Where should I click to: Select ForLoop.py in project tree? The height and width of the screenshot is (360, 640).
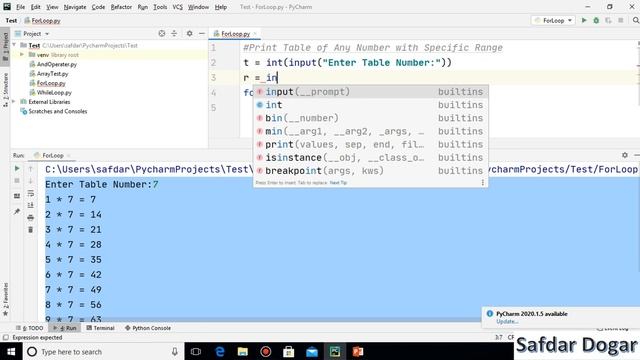51,83
